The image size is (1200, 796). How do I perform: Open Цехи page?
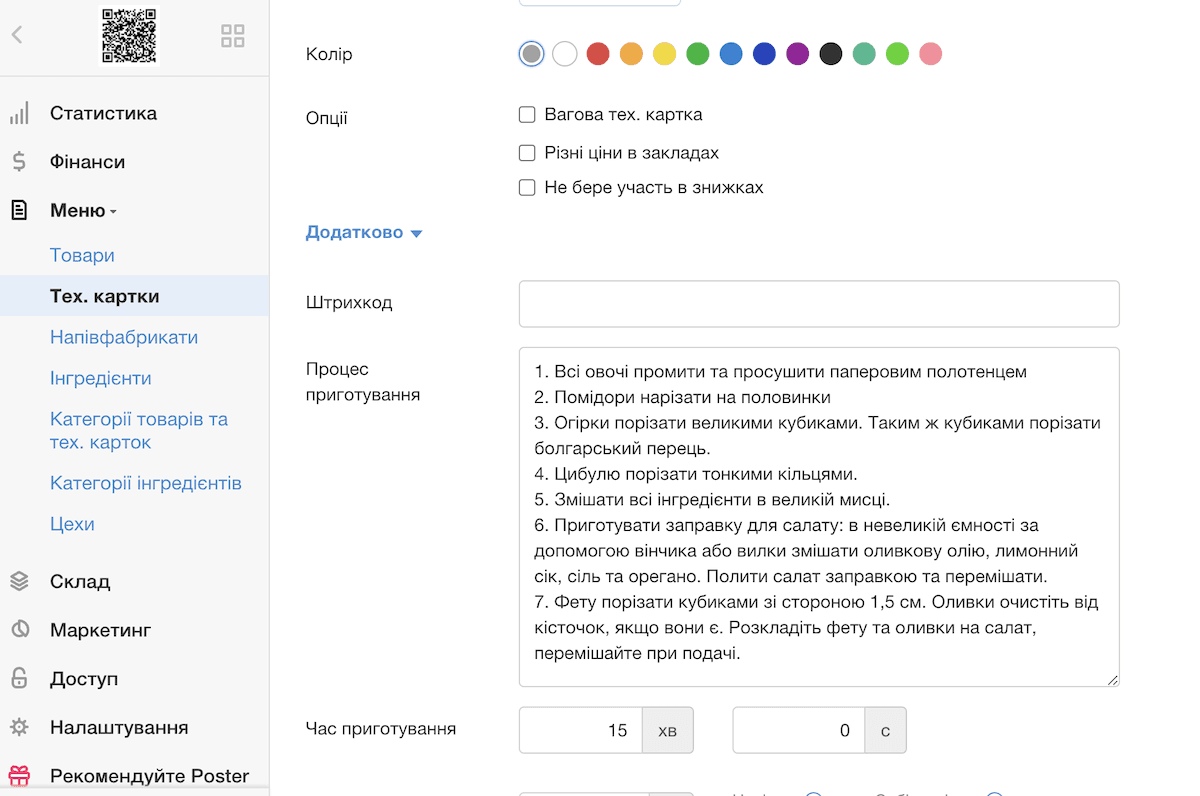tap(72, 524)
